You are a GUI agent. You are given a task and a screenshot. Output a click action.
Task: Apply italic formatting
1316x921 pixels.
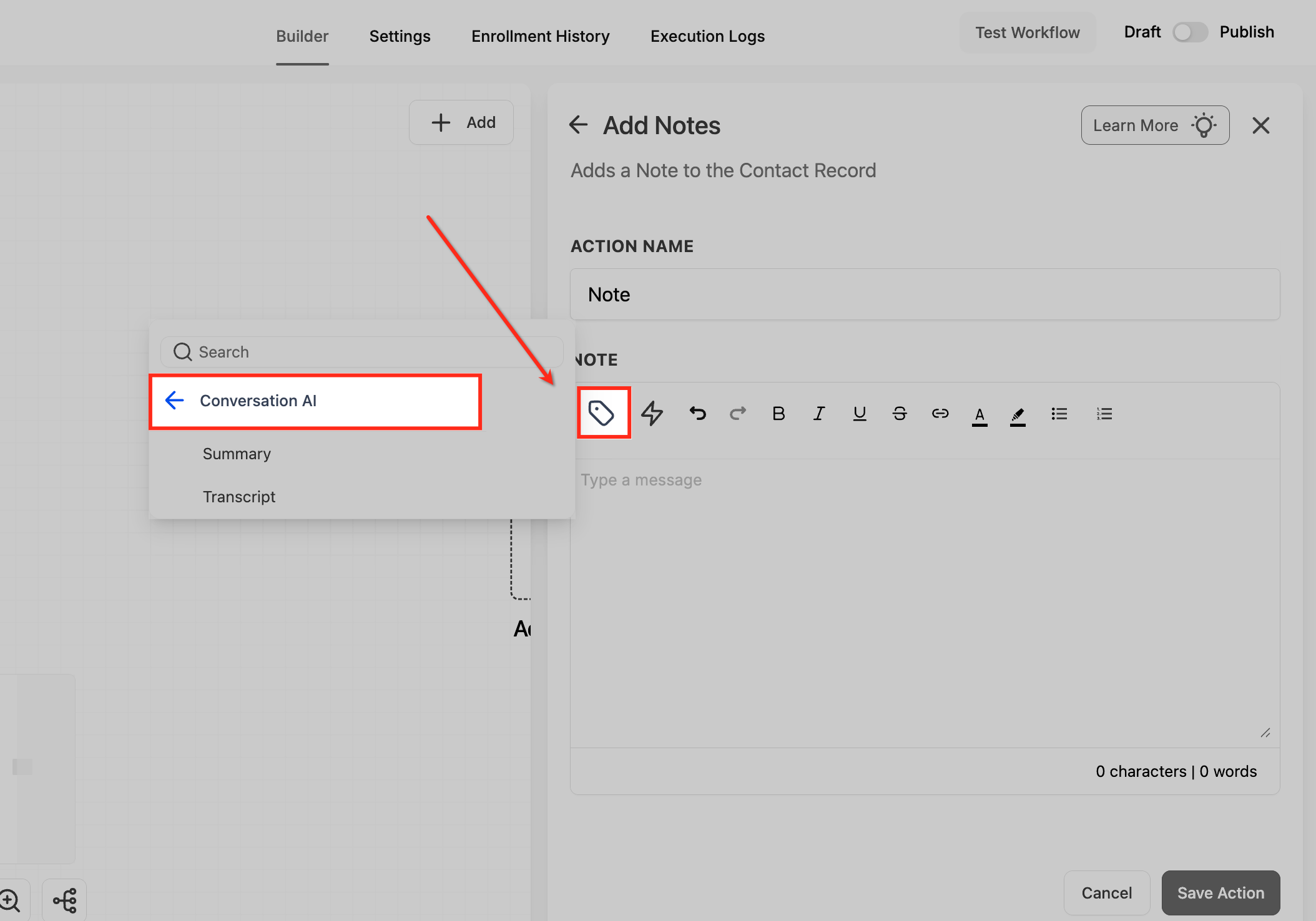[x=818, y=413]
